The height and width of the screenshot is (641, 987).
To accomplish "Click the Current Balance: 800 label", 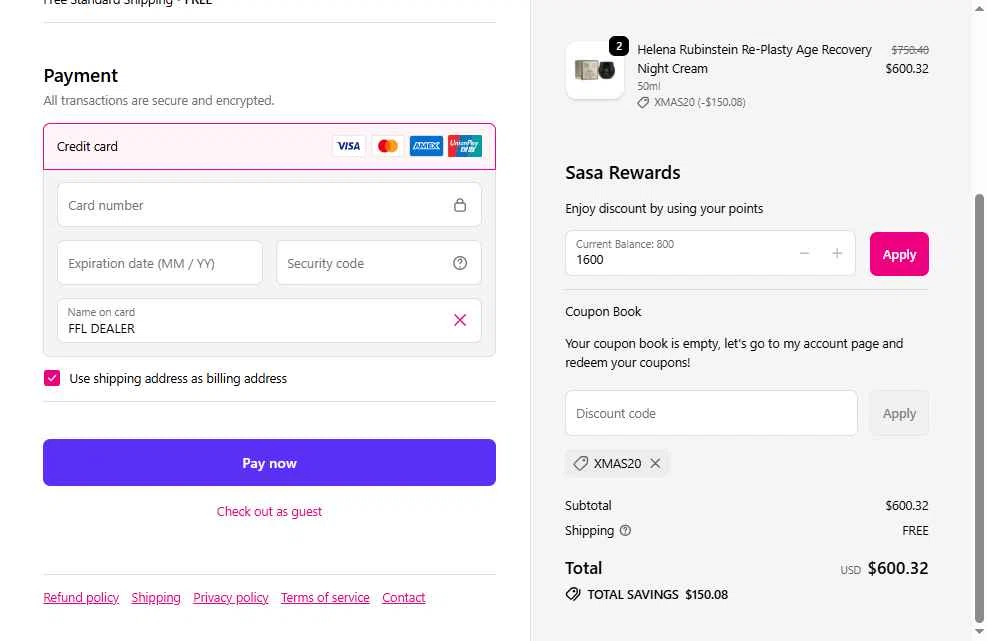I will [625, 244].
